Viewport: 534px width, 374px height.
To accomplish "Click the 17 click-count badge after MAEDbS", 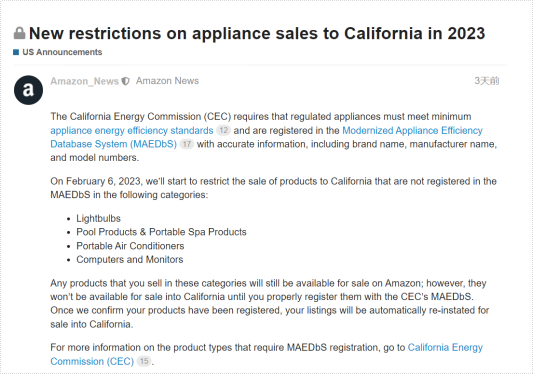I will click(187, 144).
